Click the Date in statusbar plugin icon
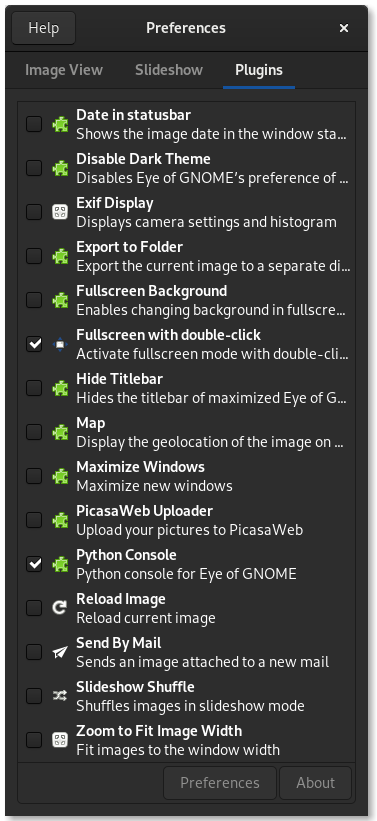Viewport: 377px width, 821px height. point(60,124)
